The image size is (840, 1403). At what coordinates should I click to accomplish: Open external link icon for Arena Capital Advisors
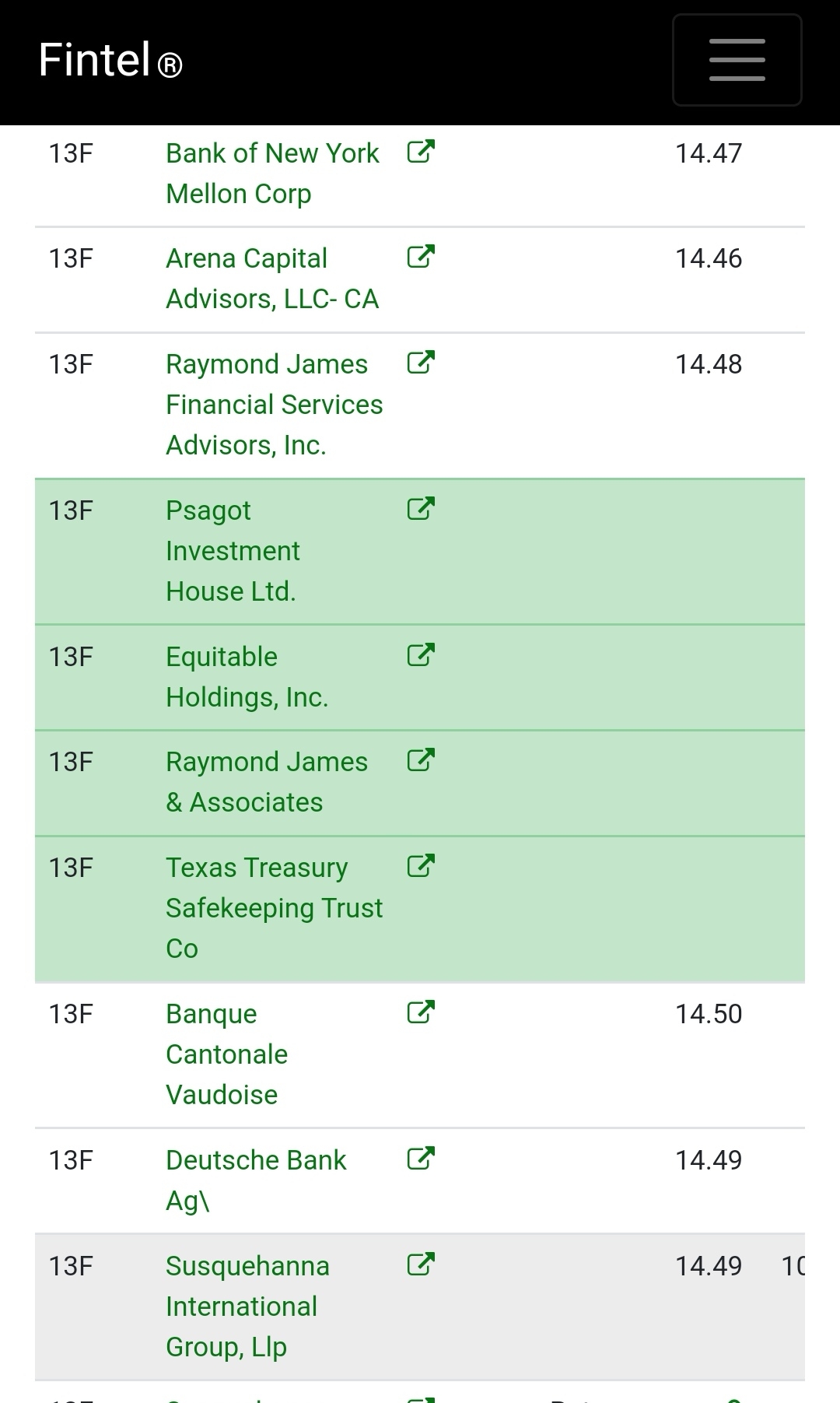(x=421, y=256)
